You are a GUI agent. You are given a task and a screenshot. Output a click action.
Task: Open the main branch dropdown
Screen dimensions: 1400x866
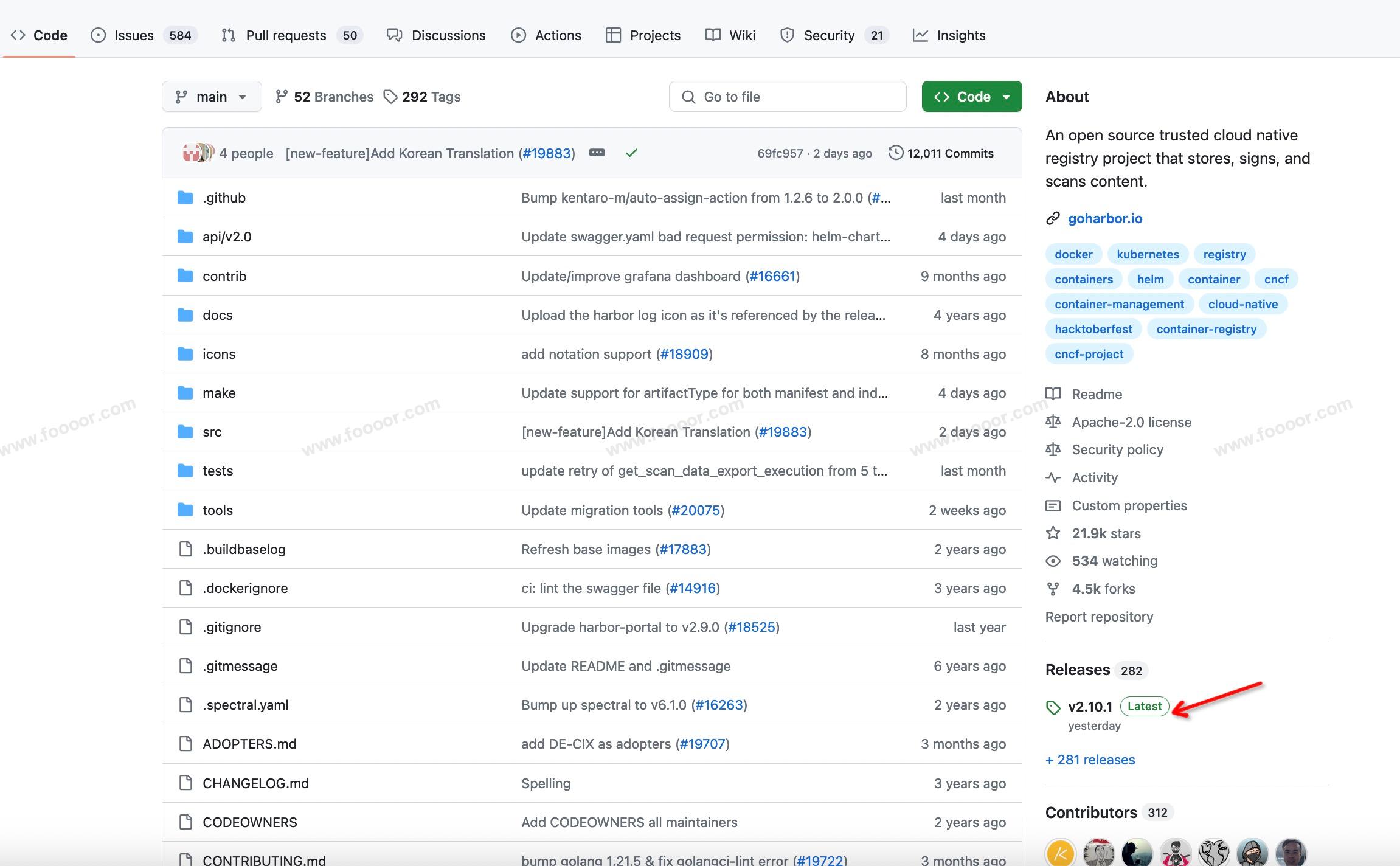[x=212, y=97]
